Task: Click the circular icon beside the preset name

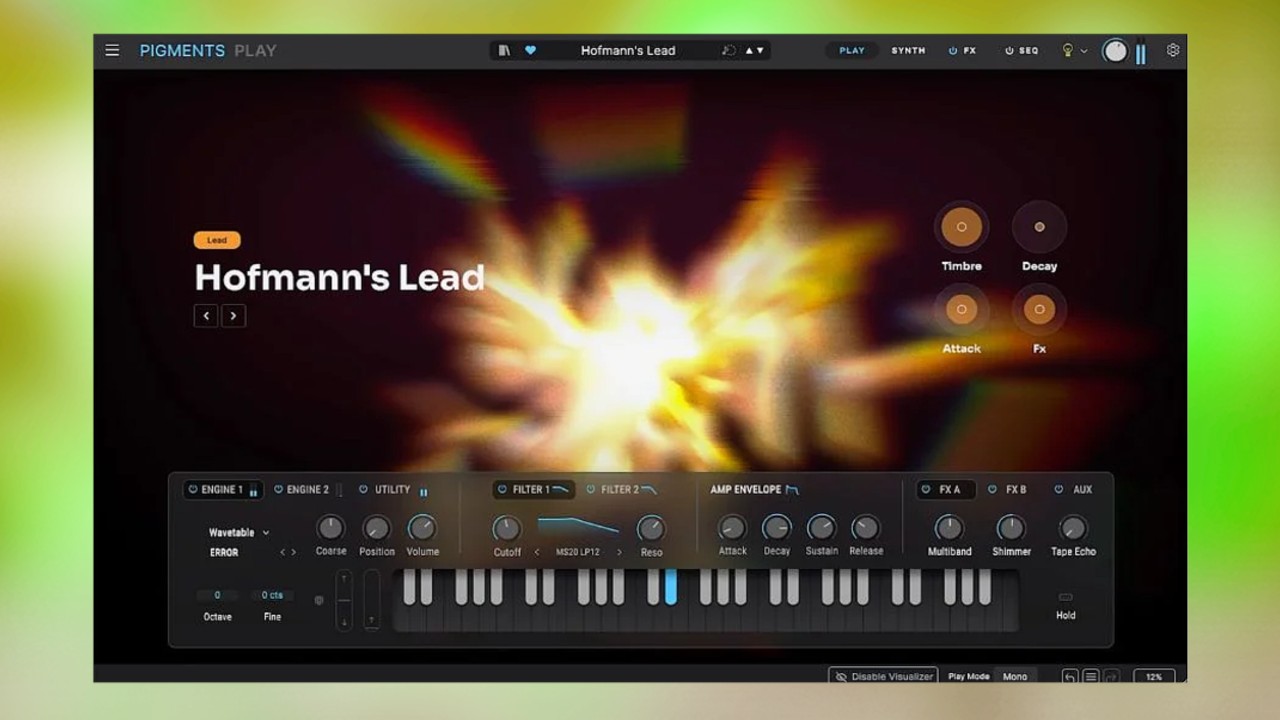Action: coord(728,50)
